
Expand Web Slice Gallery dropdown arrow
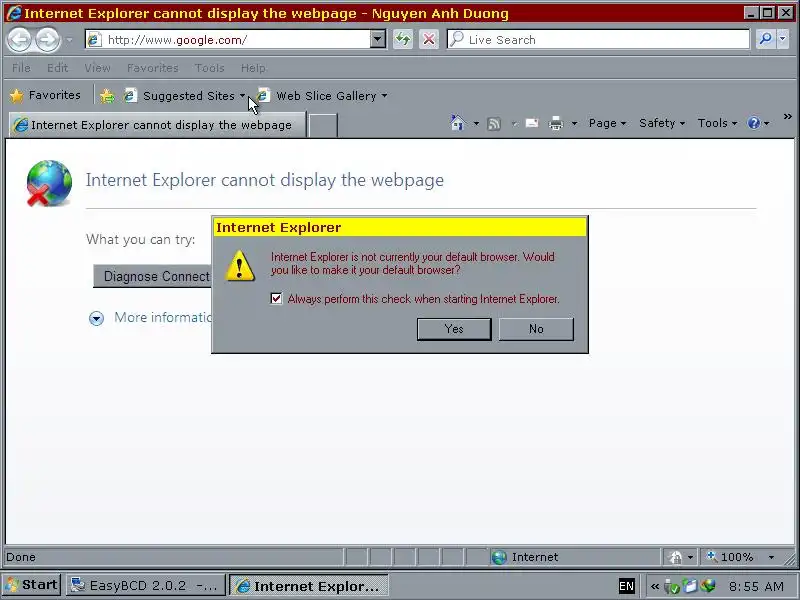click(385, 96)
